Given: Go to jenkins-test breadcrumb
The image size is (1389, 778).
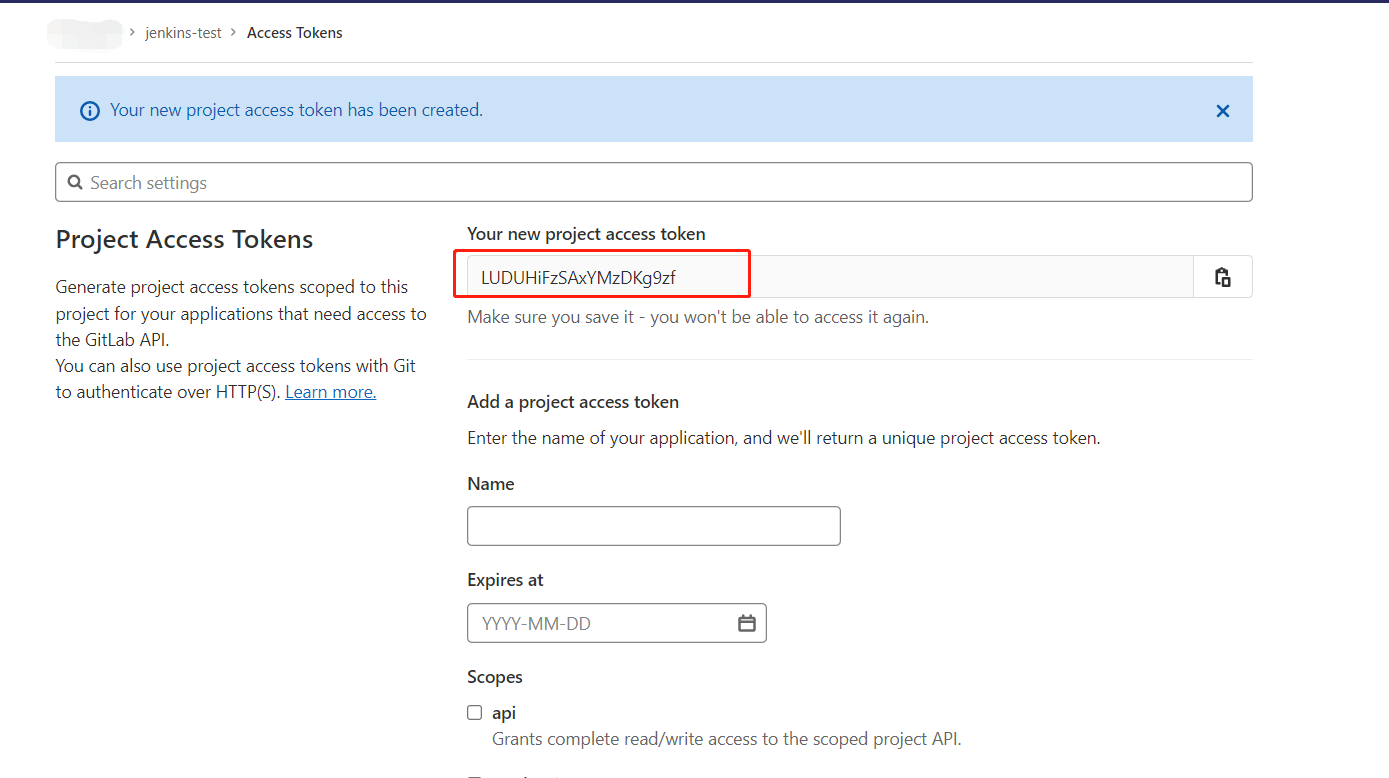Looking at the screenshot, I should point(183,33).
